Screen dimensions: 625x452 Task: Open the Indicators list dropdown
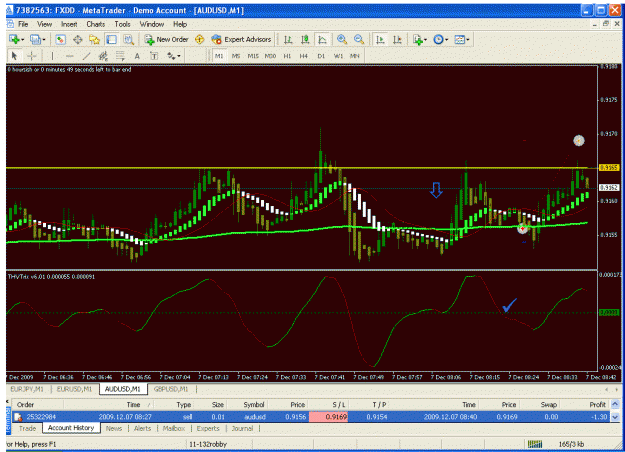click(420, 39)
